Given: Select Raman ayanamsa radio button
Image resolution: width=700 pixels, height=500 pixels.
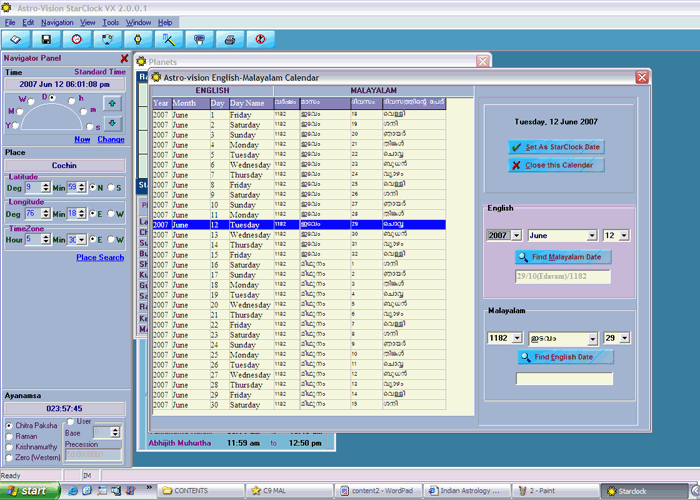Looking at the screenshot, I should 9,436.
